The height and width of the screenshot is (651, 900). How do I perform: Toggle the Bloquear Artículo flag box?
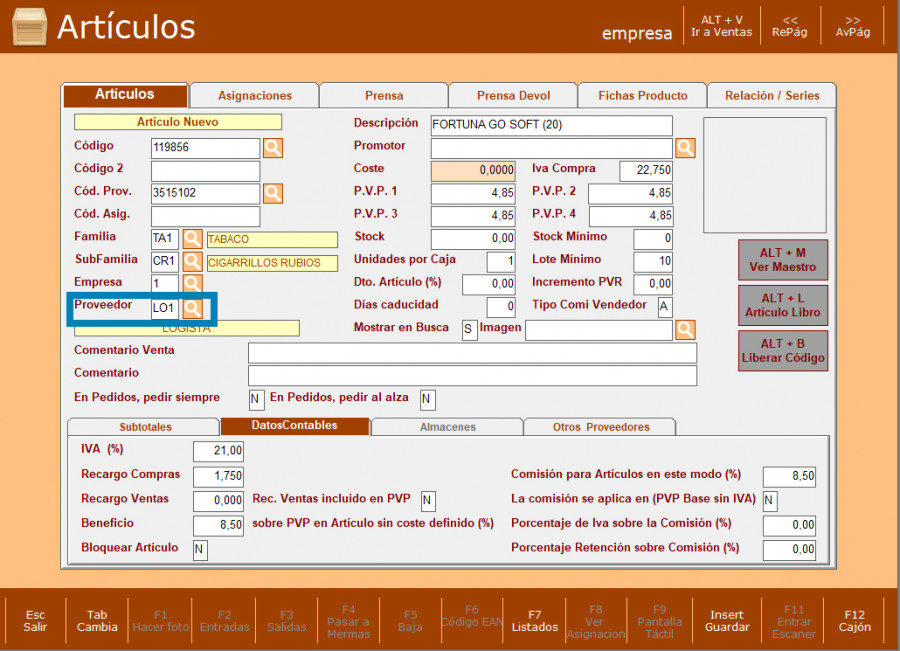[x=200, y=550]
